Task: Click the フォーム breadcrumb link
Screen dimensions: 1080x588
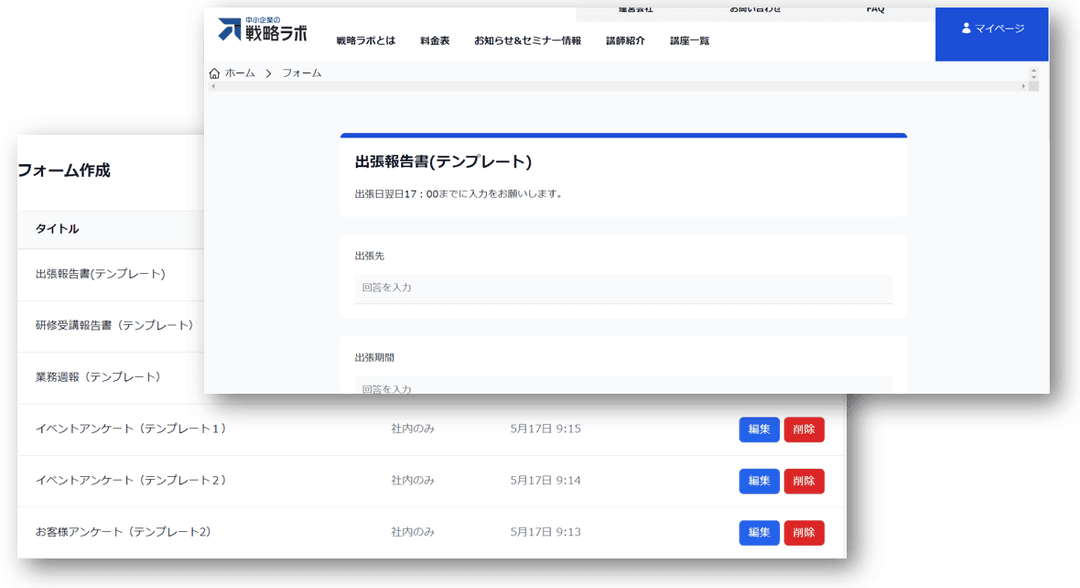Action: point(301,73)
